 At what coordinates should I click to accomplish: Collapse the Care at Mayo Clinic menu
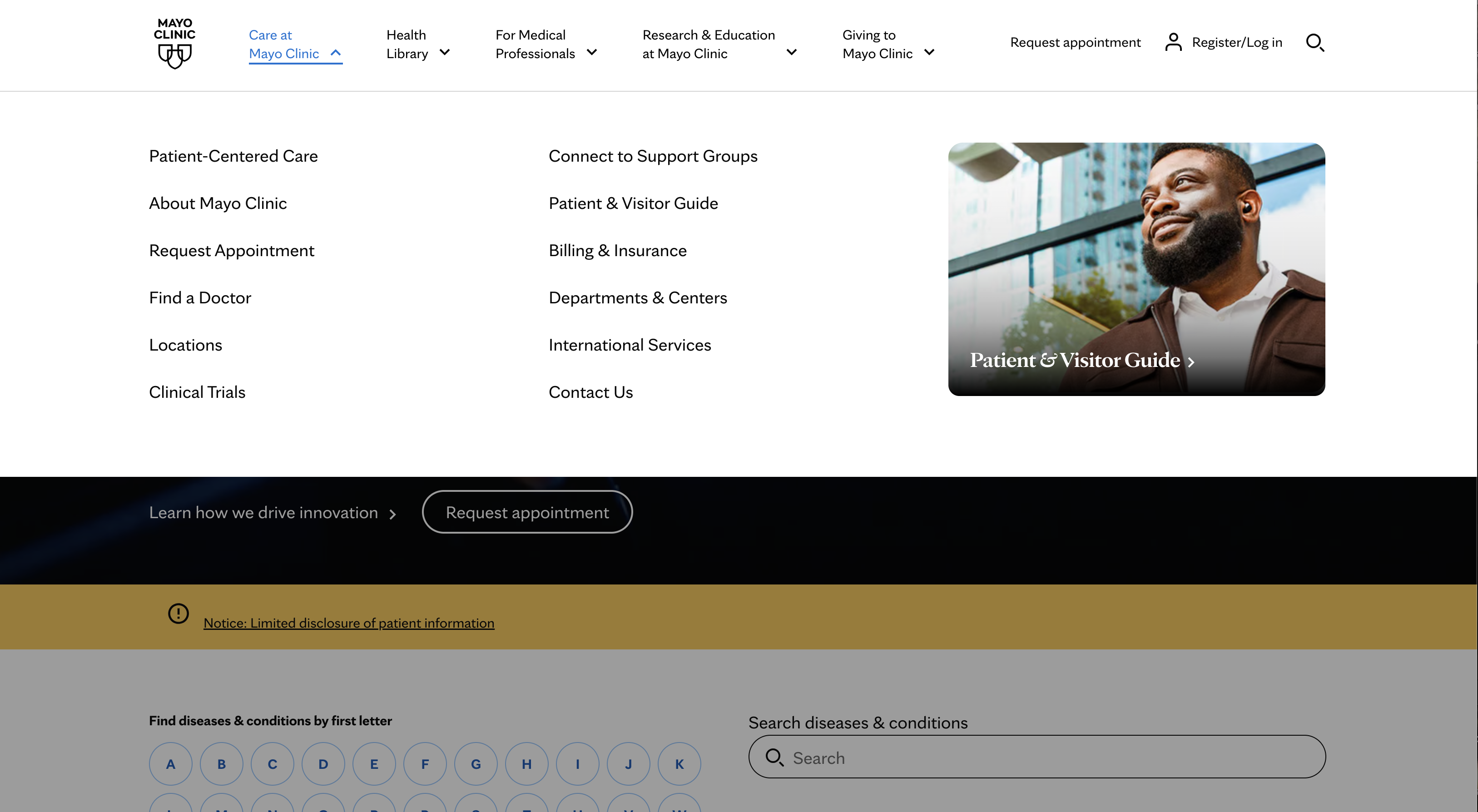295,44
